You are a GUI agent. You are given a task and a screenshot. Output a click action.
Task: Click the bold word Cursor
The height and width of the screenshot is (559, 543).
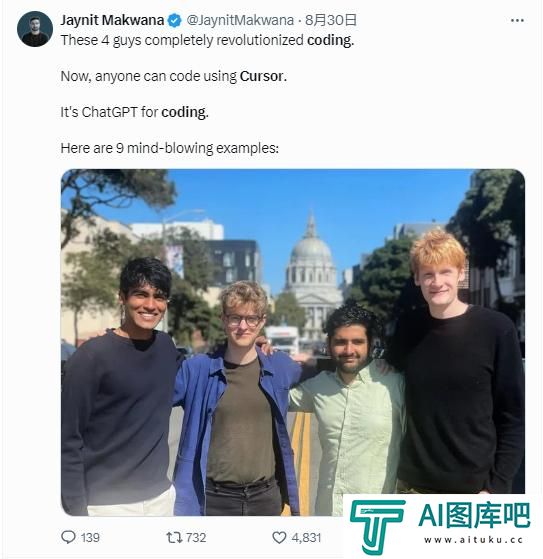click(263, 76)
